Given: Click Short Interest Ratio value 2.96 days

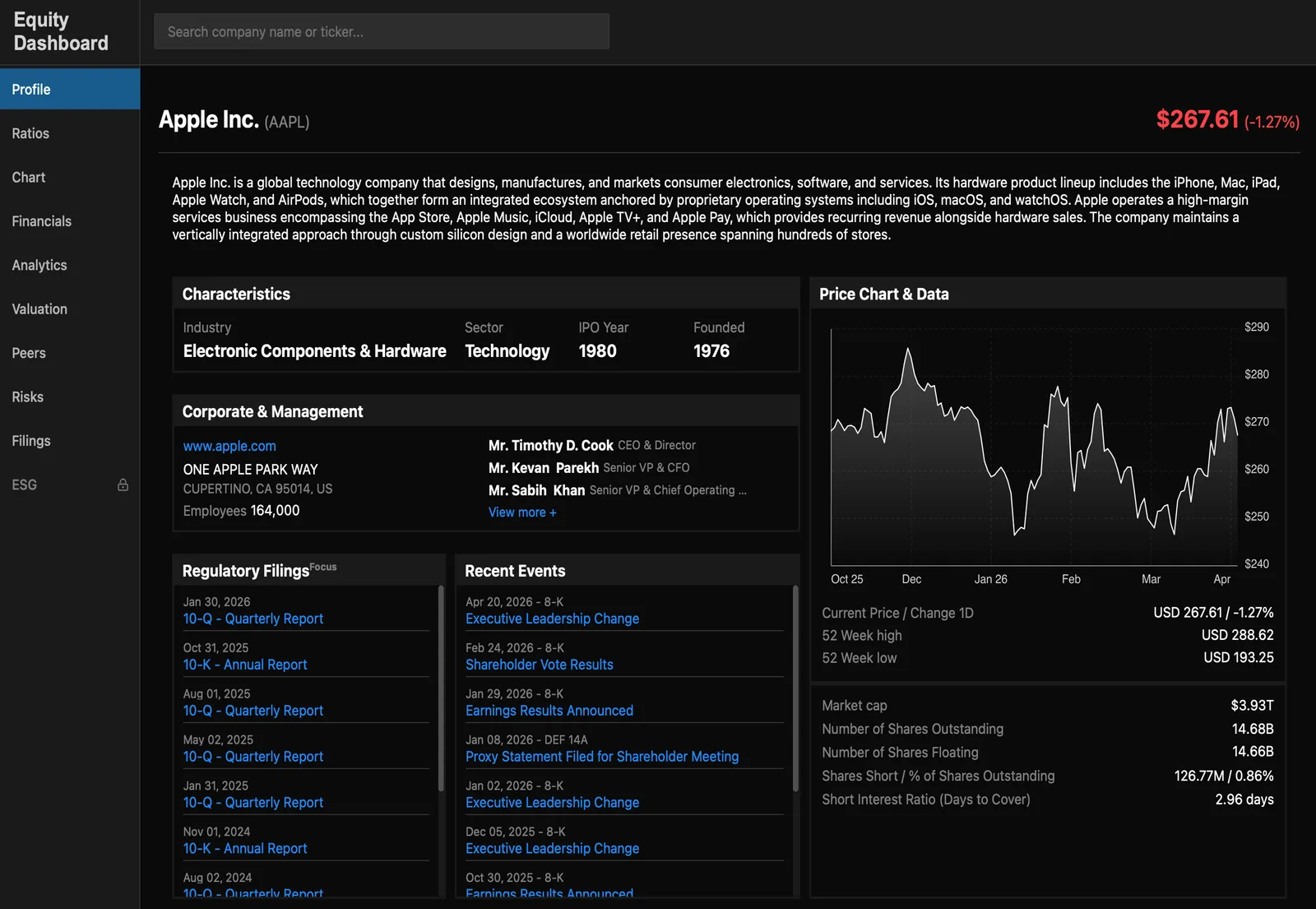Looking at the screenshot, I should coord(1244,800).
